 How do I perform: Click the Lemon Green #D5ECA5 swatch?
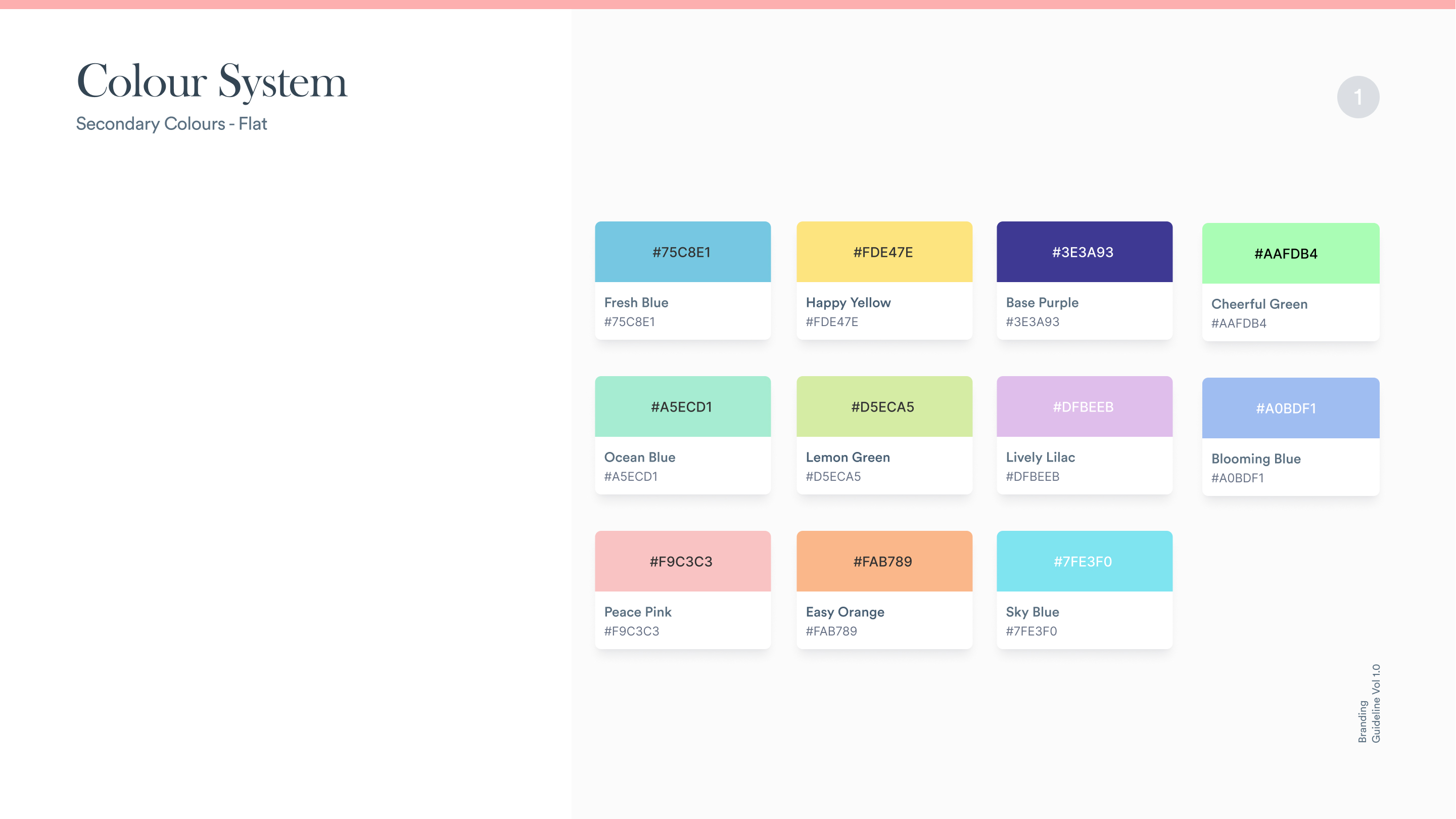(884, 406)
